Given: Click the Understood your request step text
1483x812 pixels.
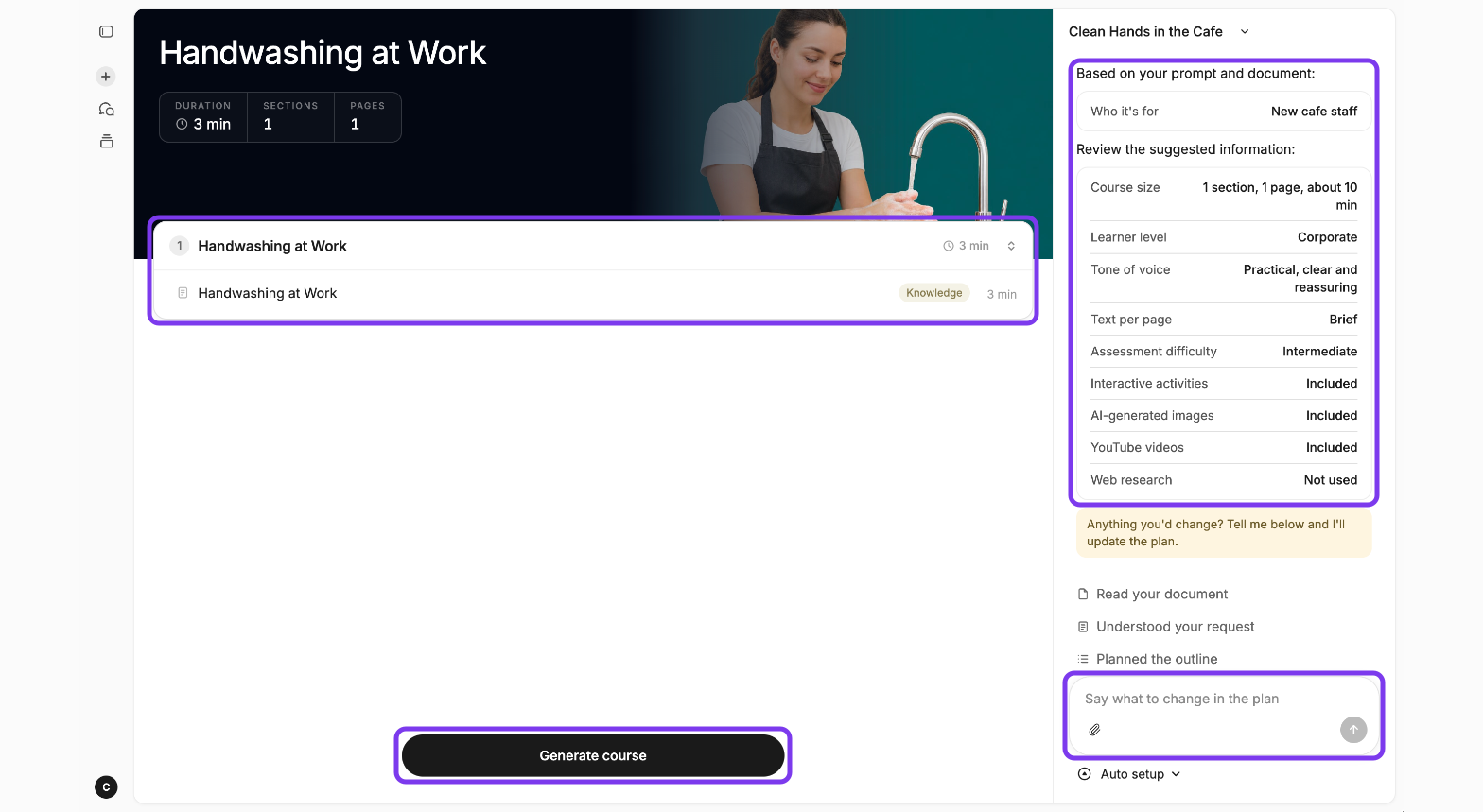Looking at the screenshot, I should [x=1175, y=627].
